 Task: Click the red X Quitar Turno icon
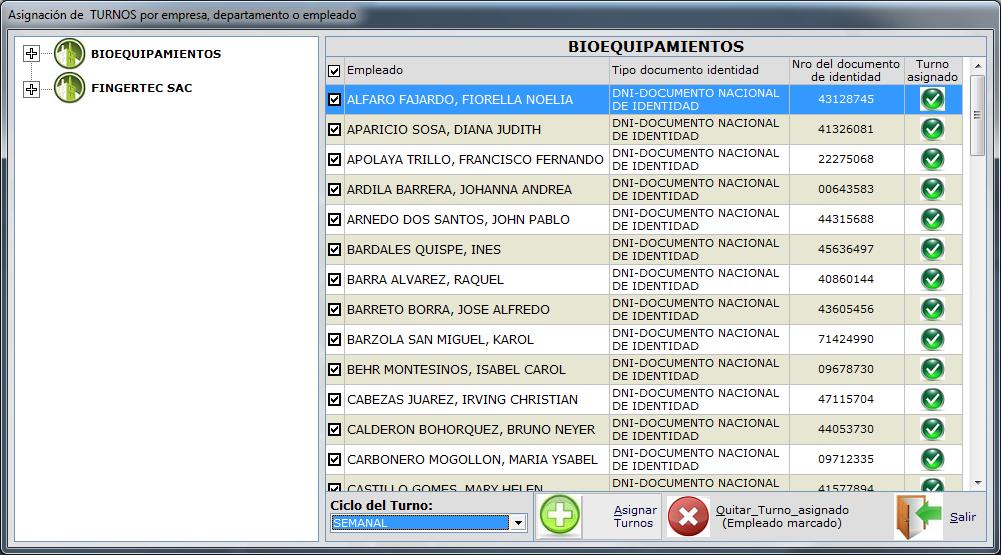[688, 516]
